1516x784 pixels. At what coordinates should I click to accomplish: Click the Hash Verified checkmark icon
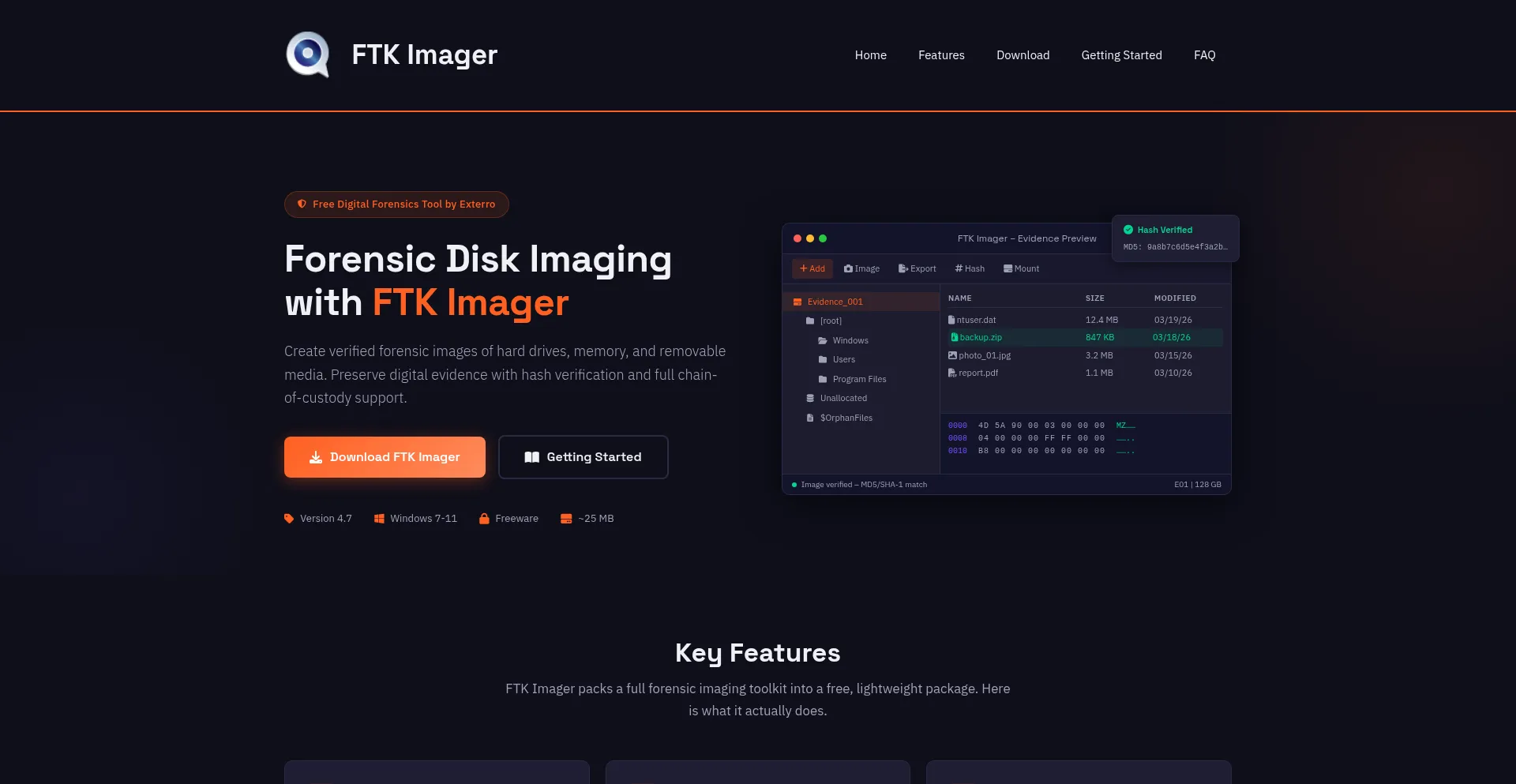1128,230
